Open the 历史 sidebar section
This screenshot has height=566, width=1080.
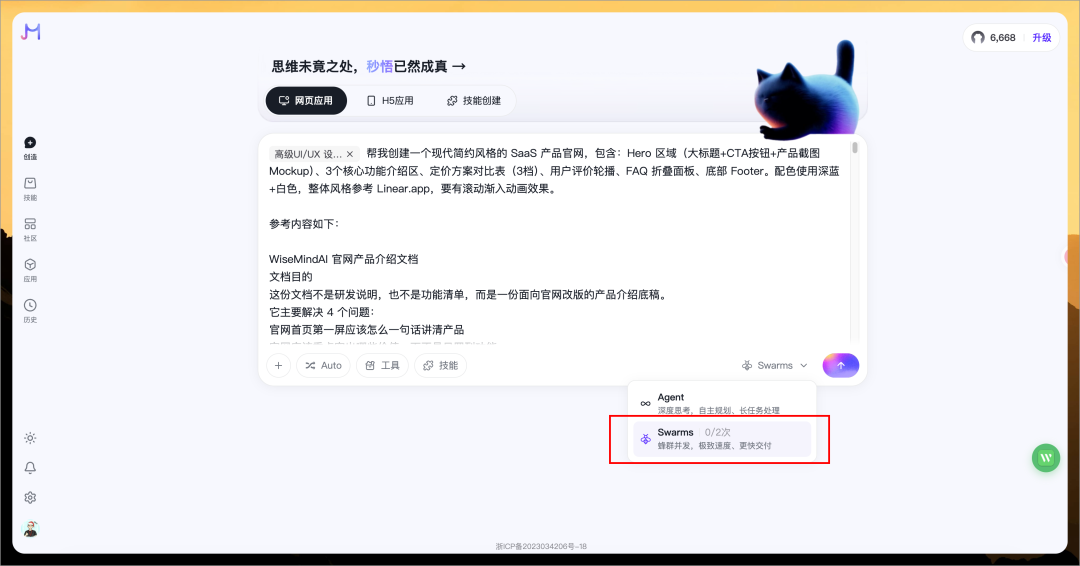(x=30, y=311)
